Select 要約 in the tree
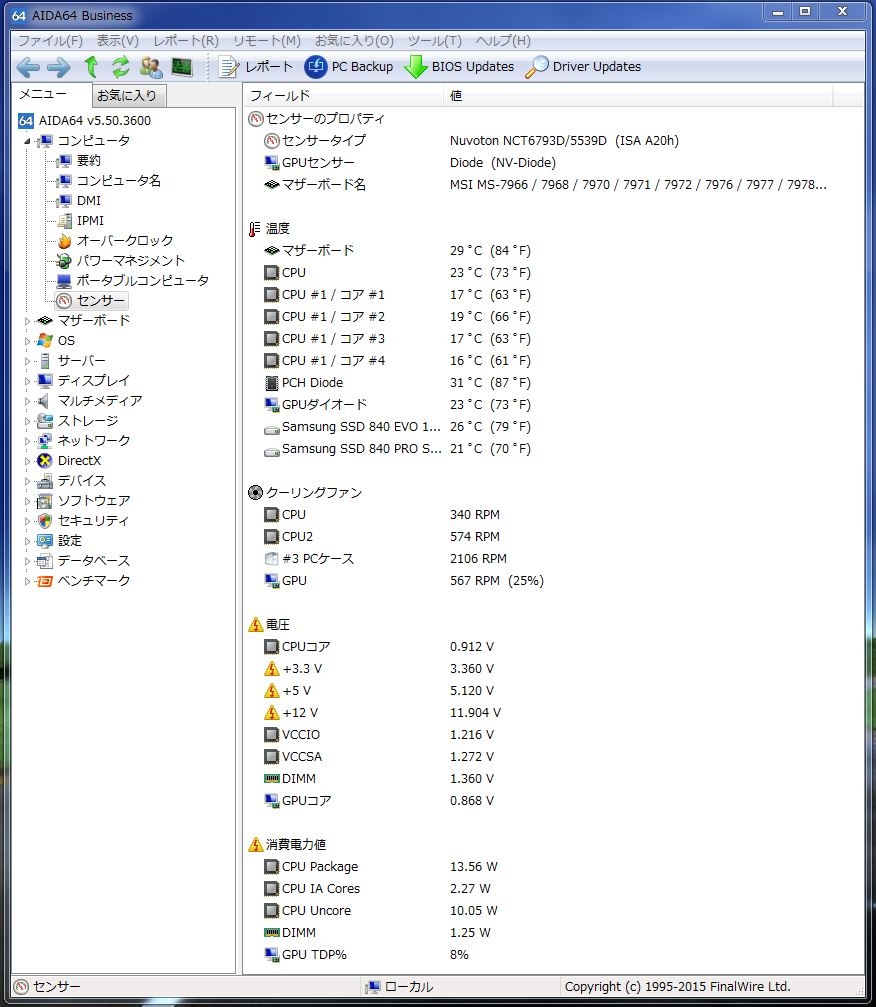 point(88,161)
